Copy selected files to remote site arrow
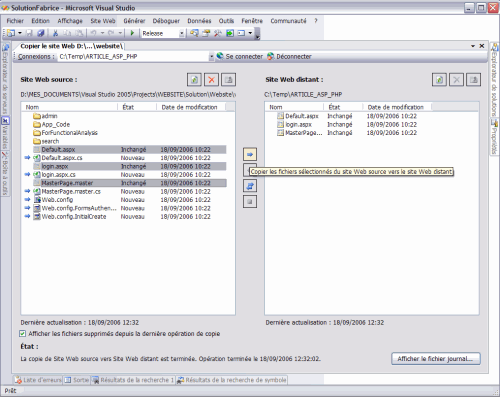This screenshot has width=500, height=397. pyautogui.click(x=250, y=154)
